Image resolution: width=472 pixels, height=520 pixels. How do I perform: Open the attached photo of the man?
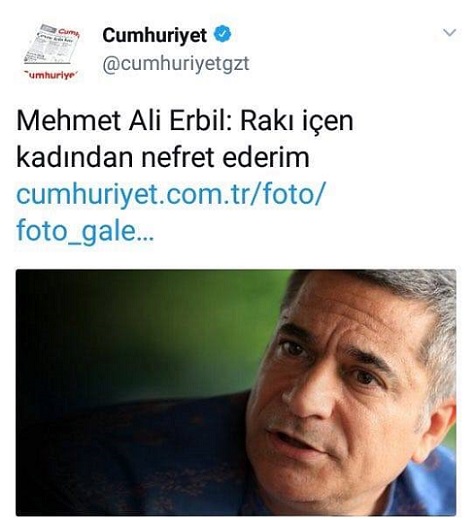click(x=236, y=392)
